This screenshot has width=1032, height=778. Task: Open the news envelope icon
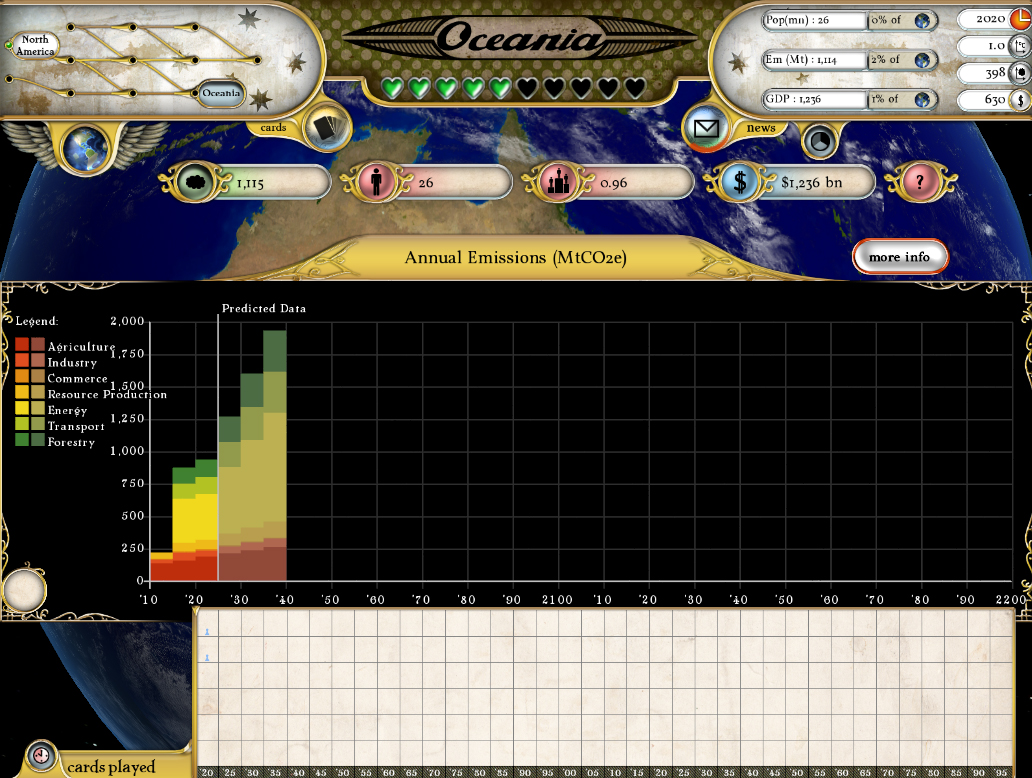(x=707, y=128)
